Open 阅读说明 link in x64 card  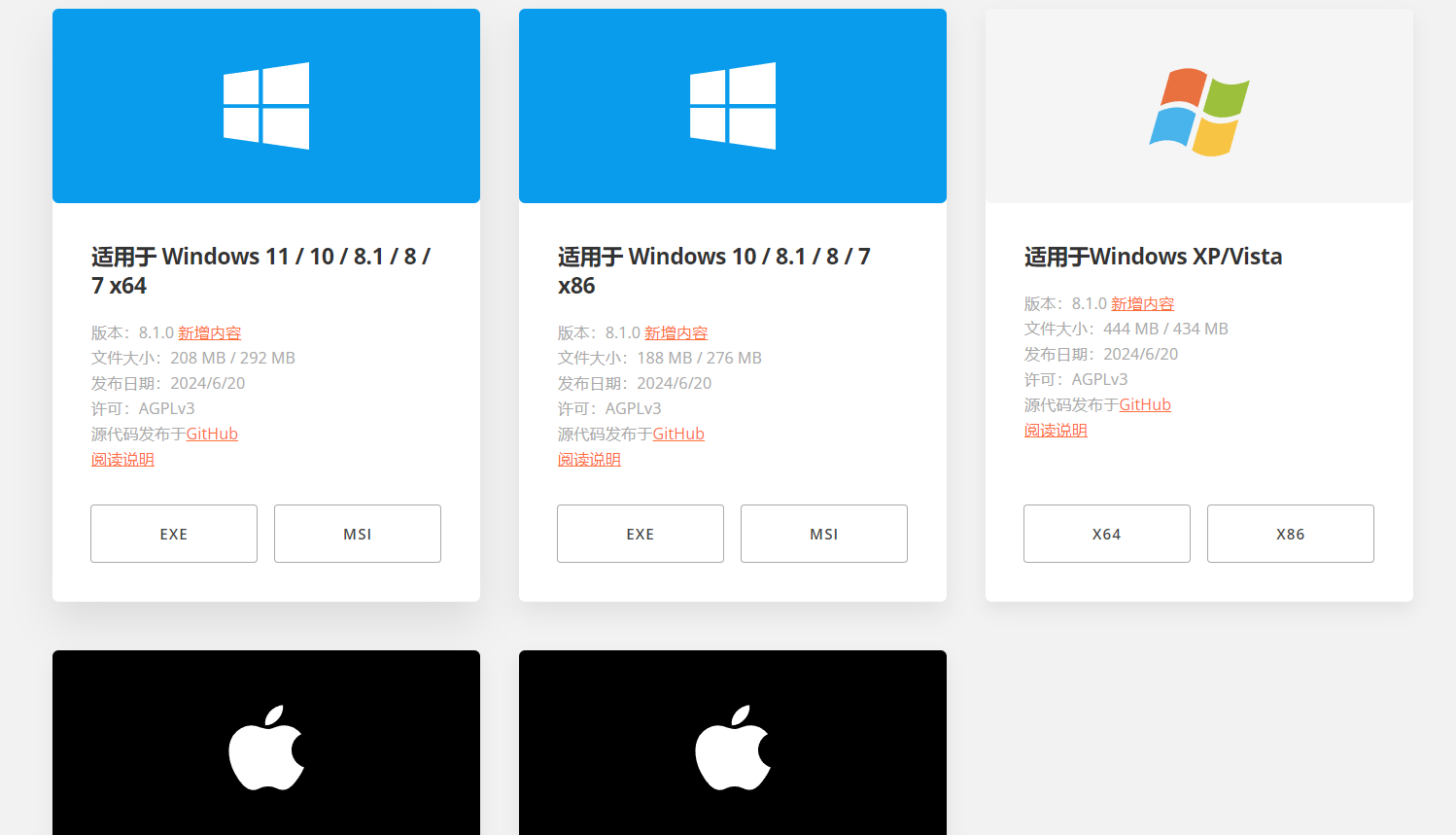tap(122, 460)
